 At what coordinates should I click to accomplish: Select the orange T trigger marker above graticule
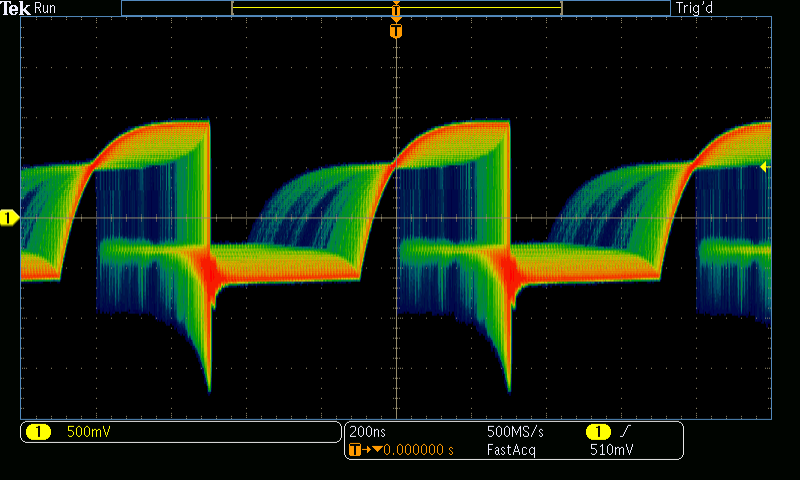[x=397, y=31]
